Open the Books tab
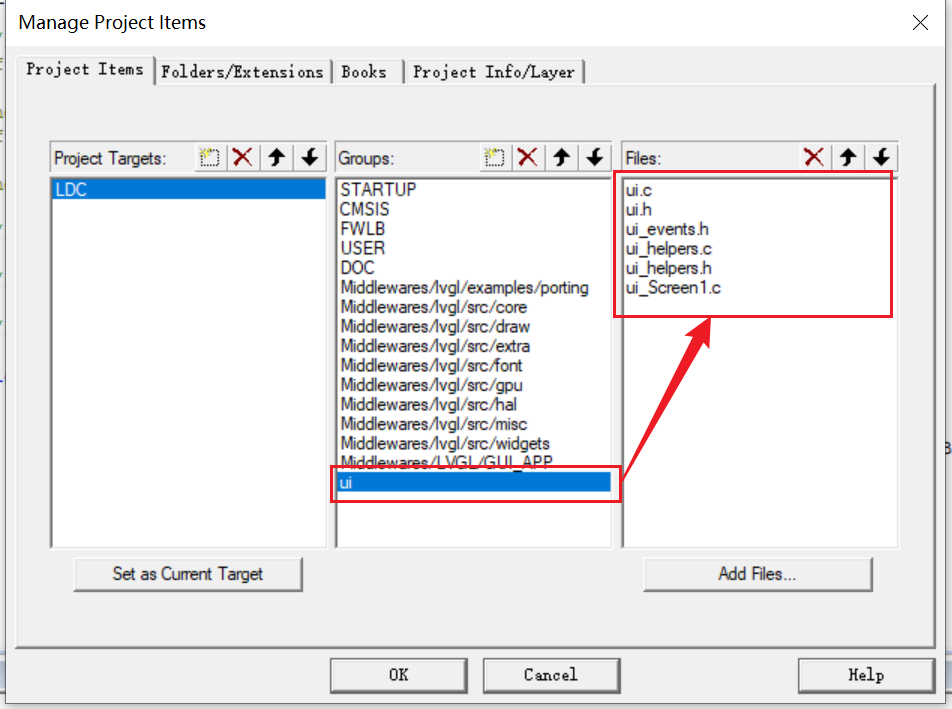Viewport: 952px width, 709px height. (364, 72)
